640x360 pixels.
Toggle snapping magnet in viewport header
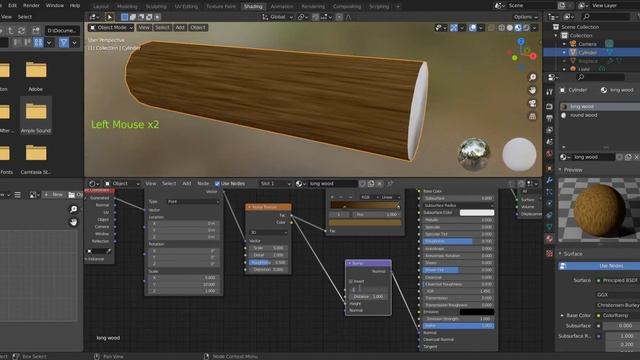(x=315, y=17)
